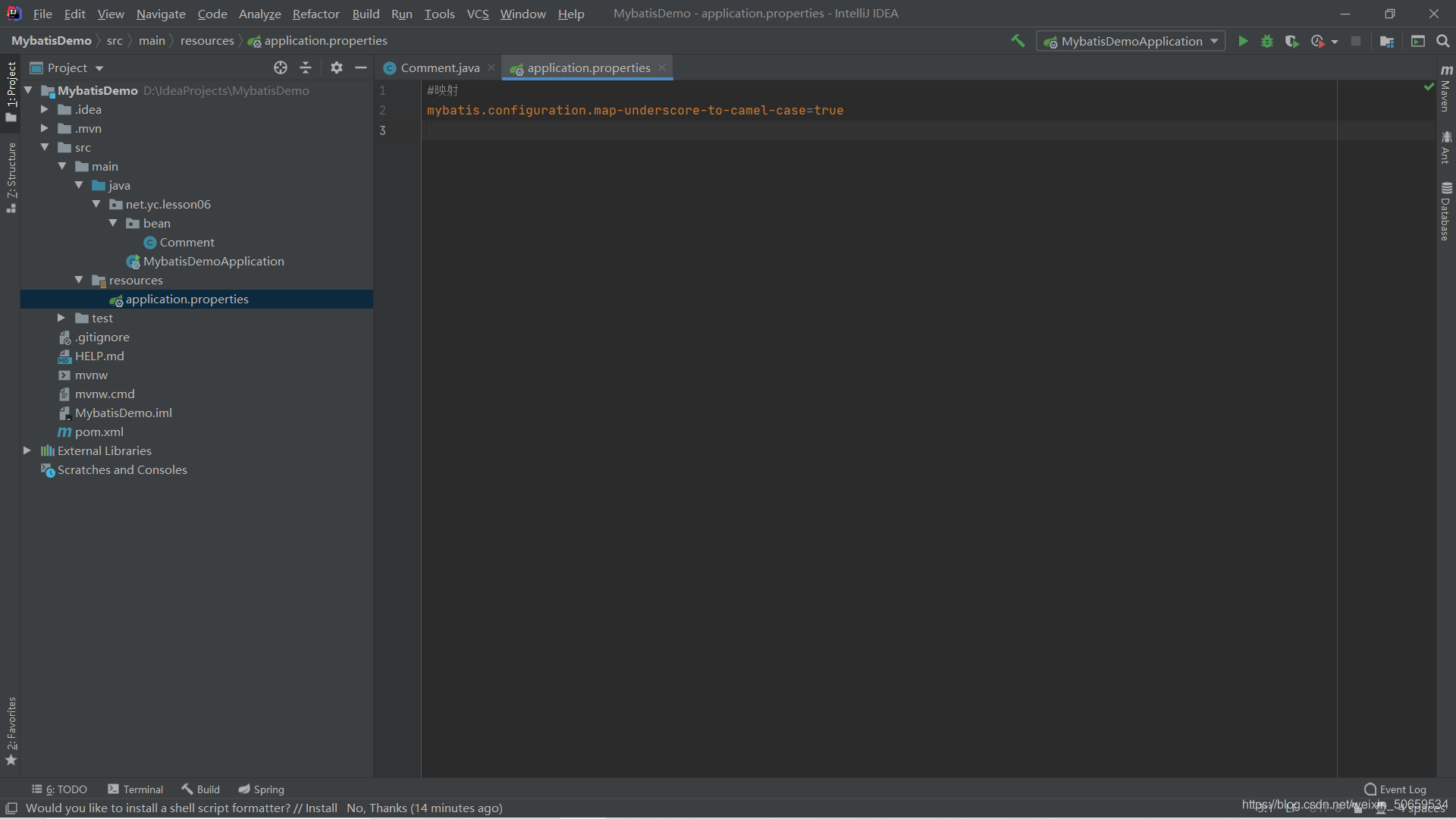Open the Database tool window
The width and height of the screenshot is (1456, 819).
(x=1446, y=212)
